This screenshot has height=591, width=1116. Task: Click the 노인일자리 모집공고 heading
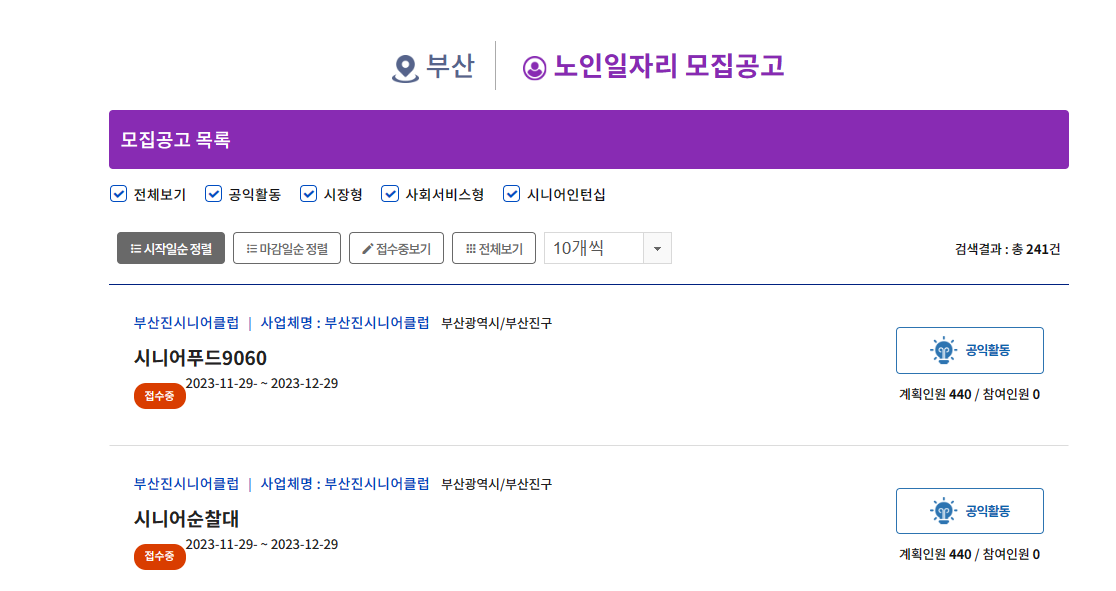(x=669, y=66)
